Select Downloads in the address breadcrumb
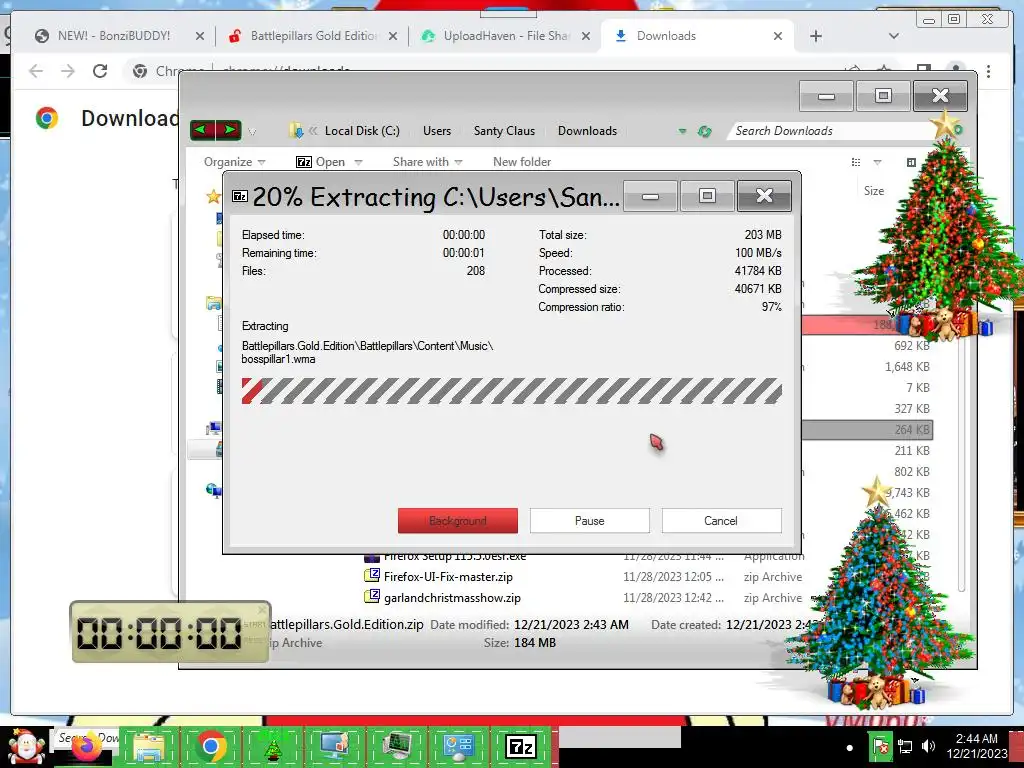Screen dimensions: 1024x768 587,131
